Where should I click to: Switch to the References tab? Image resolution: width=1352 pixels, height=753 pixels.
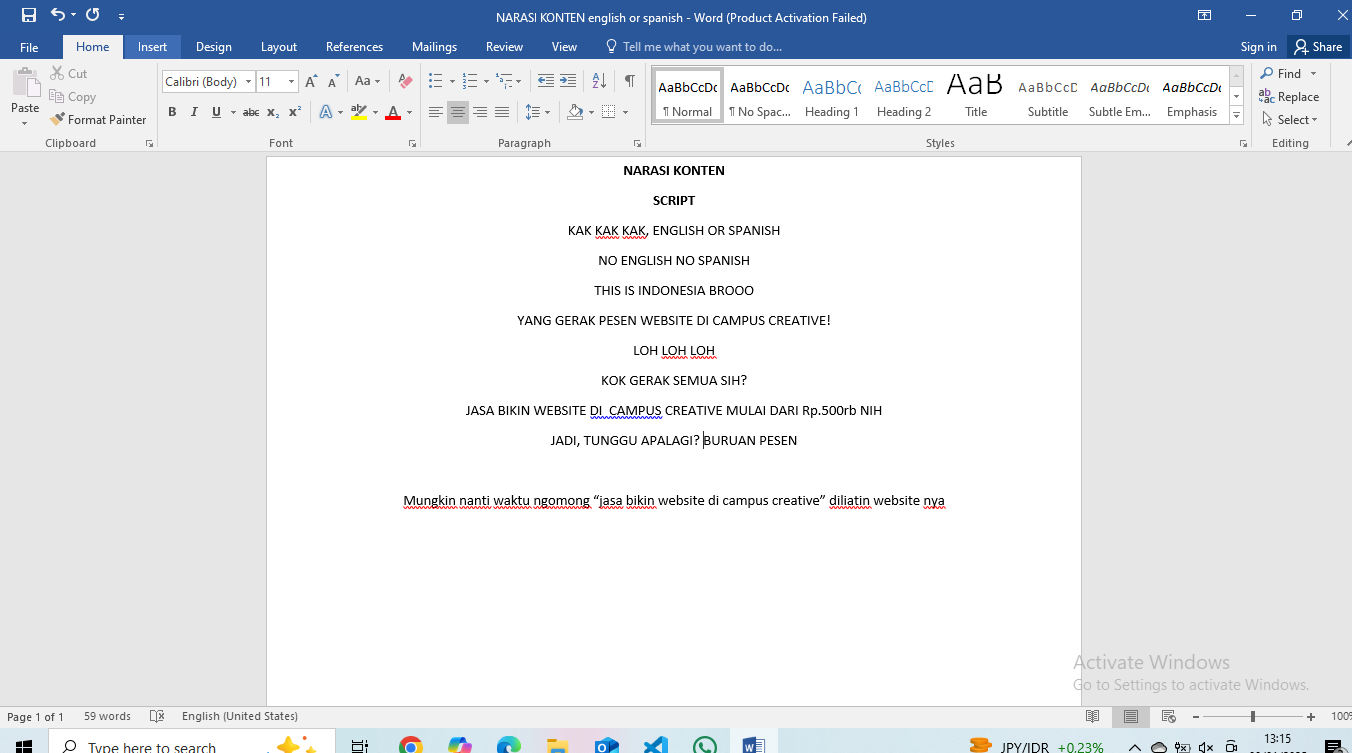(354, 47)
